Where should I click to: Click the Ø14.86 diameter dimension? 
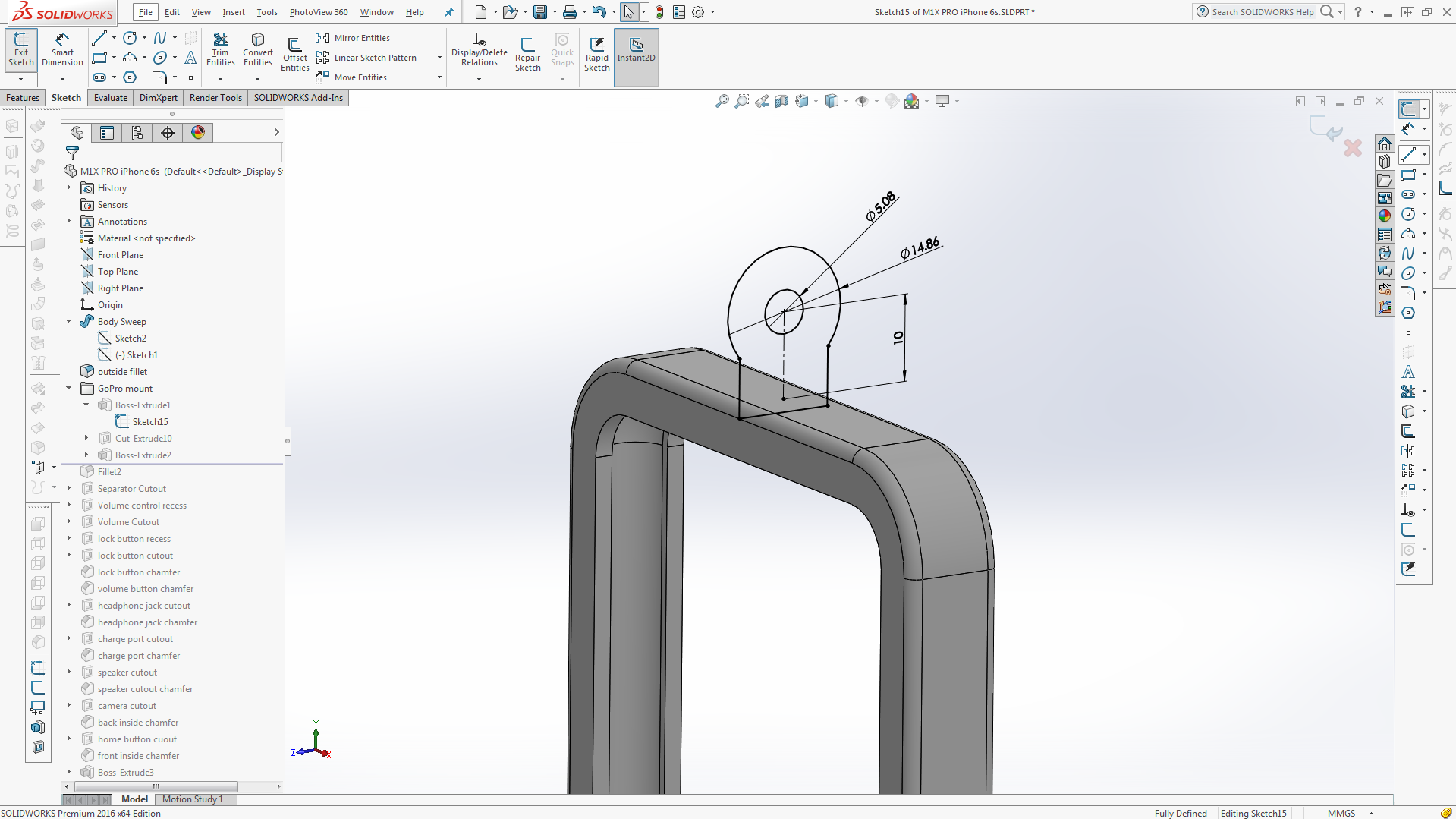tap(920, 248)
